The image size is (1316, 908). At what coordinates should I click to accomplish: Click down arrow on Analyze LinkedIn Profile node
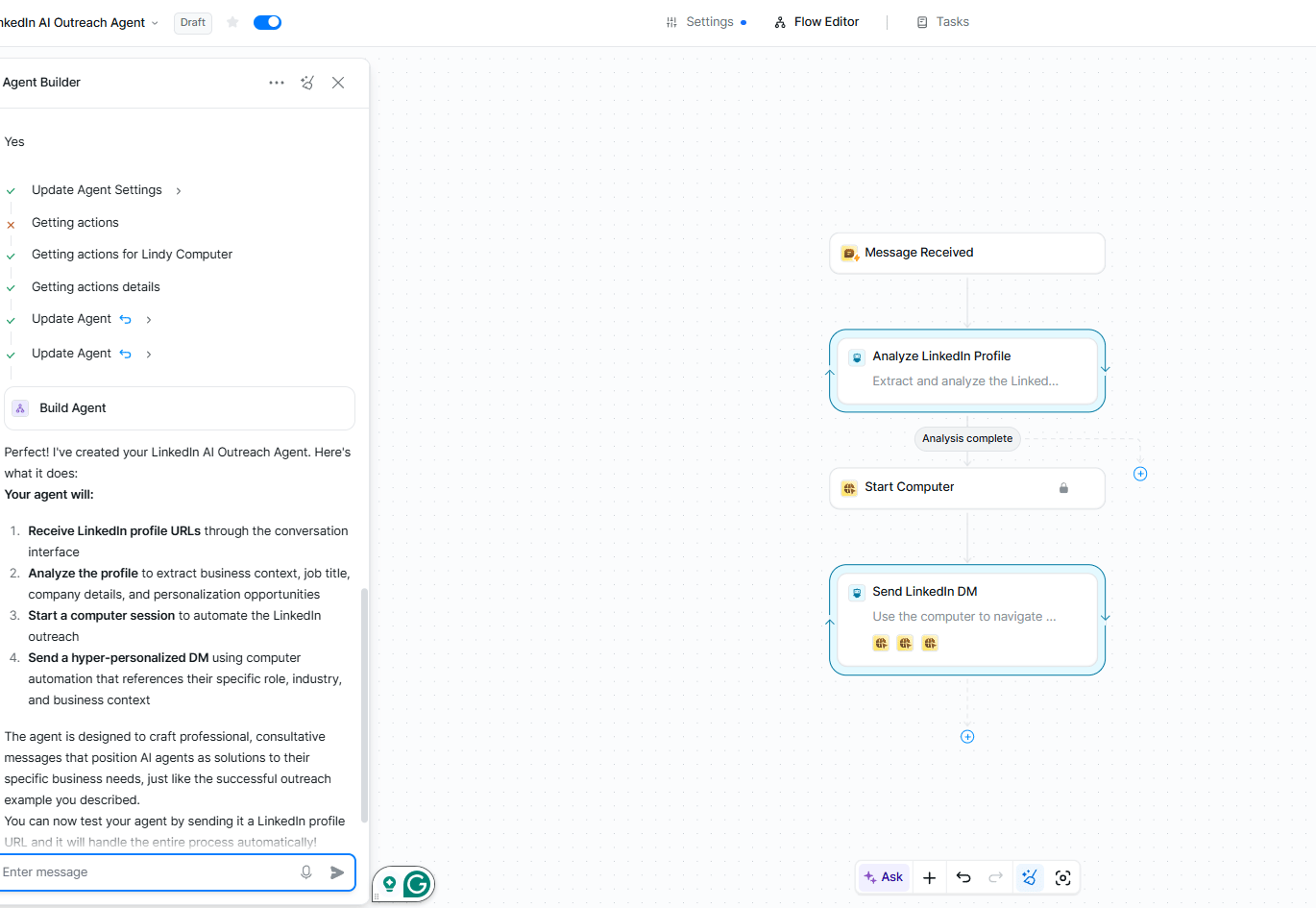1106,368
